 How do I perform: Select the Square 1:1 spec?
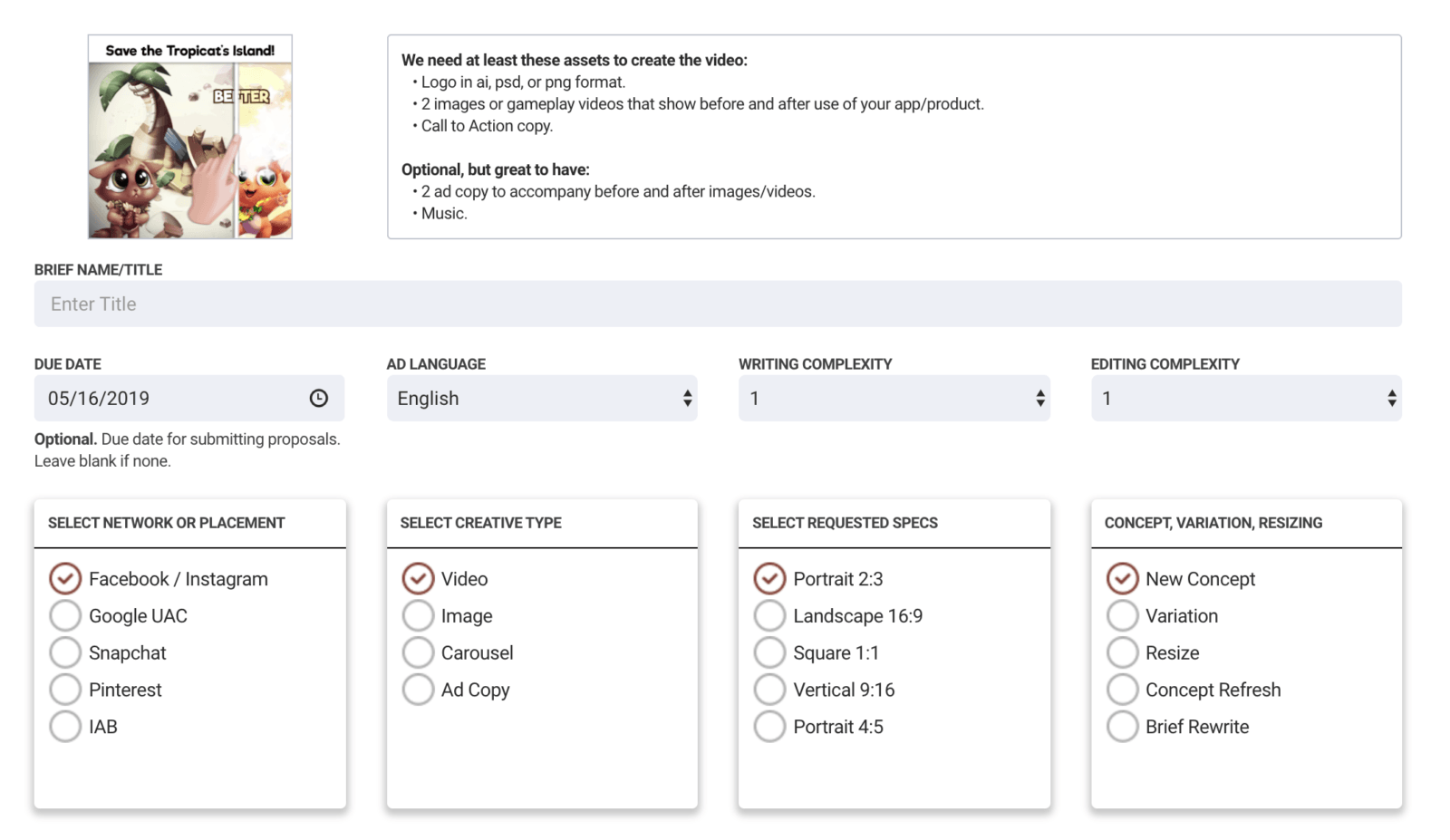click(x=769, y=652)
